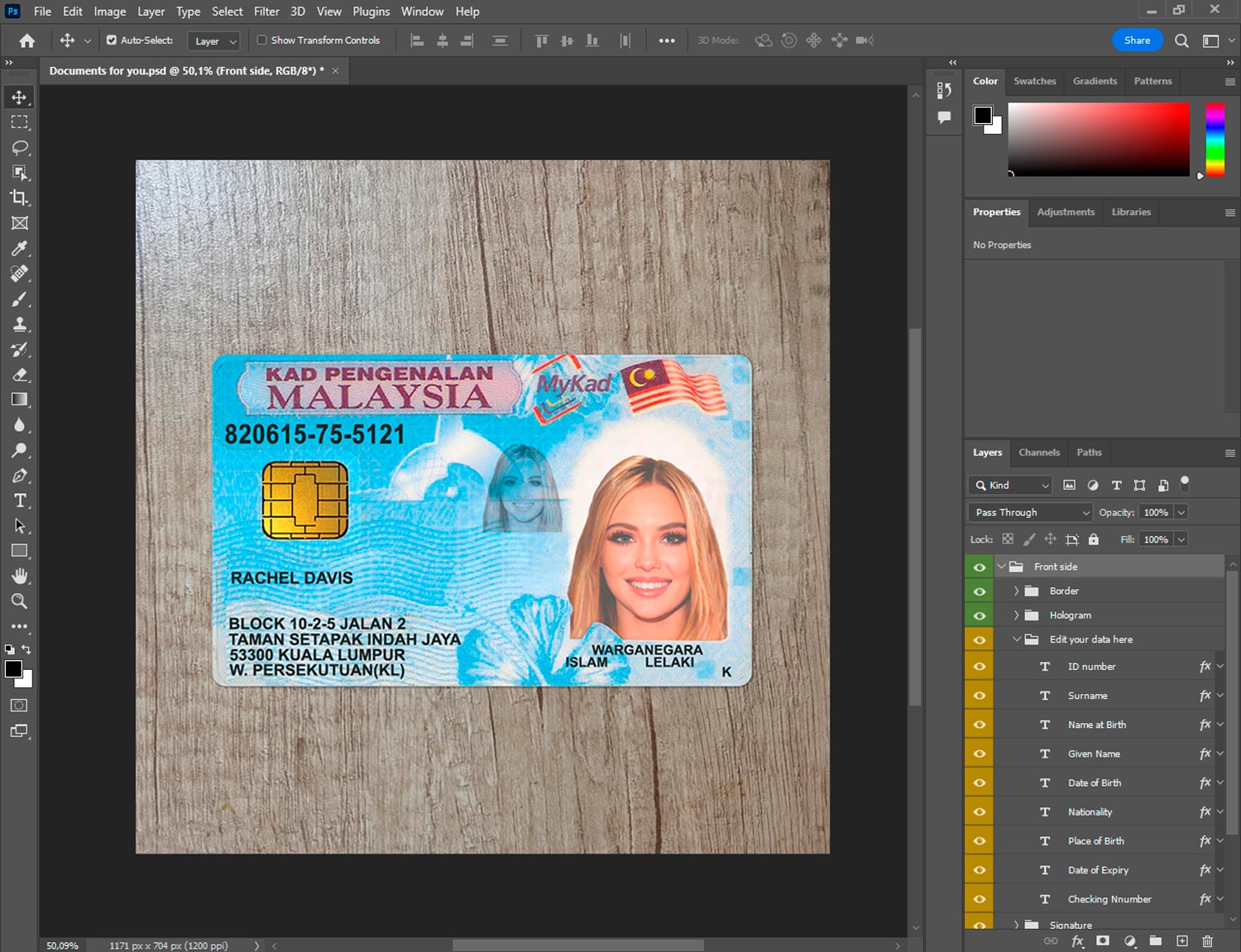This screenshot has height=952, width=1241.
Task: Click the Hand tool
Action: click(x=20, y=576)
